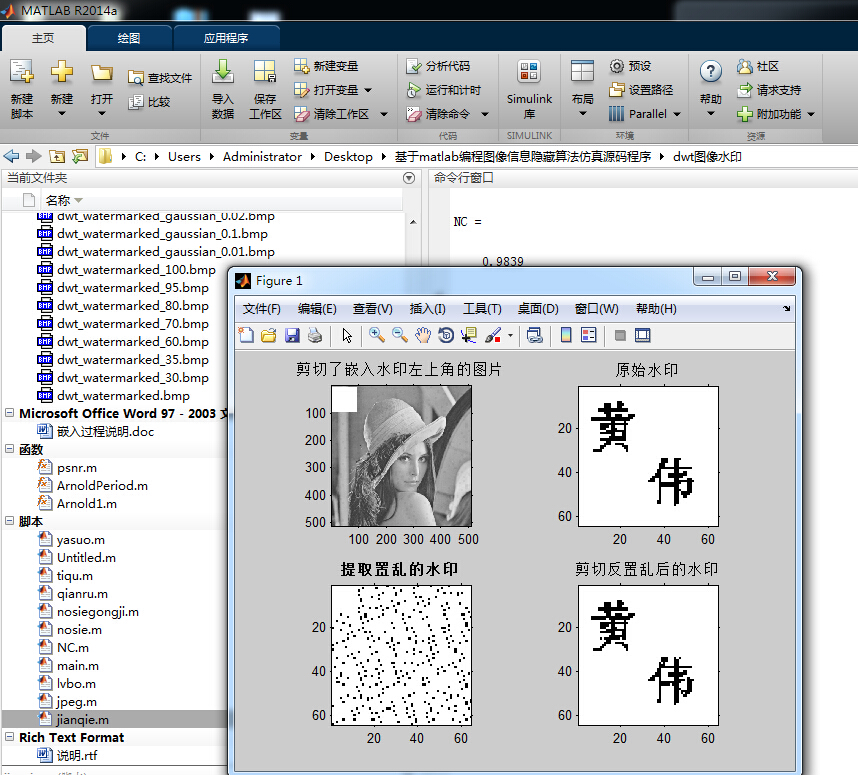Click Show Plot Tools icon in Figure 1

[x=642, y=335]
